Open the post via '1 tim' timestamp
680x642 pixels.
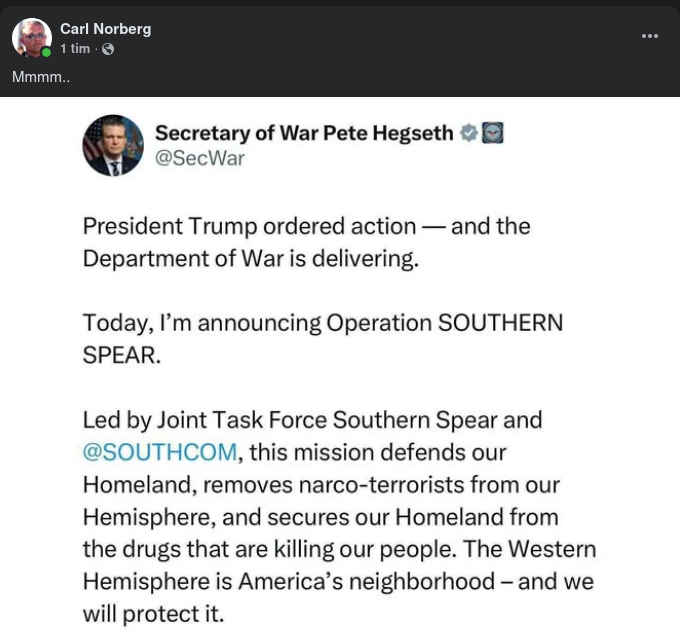[75, 49]
